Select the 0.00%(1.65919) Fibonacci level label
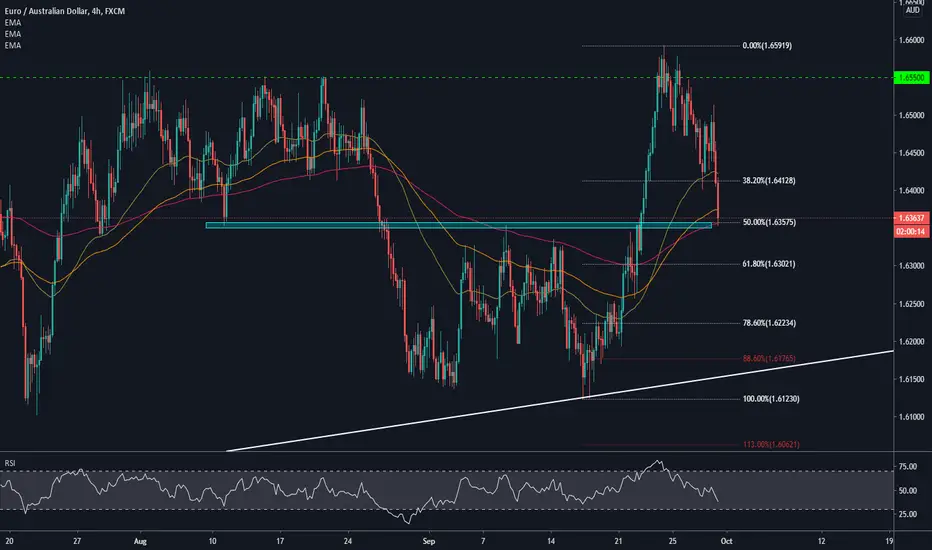932x550 pixels. pos(767,45)
